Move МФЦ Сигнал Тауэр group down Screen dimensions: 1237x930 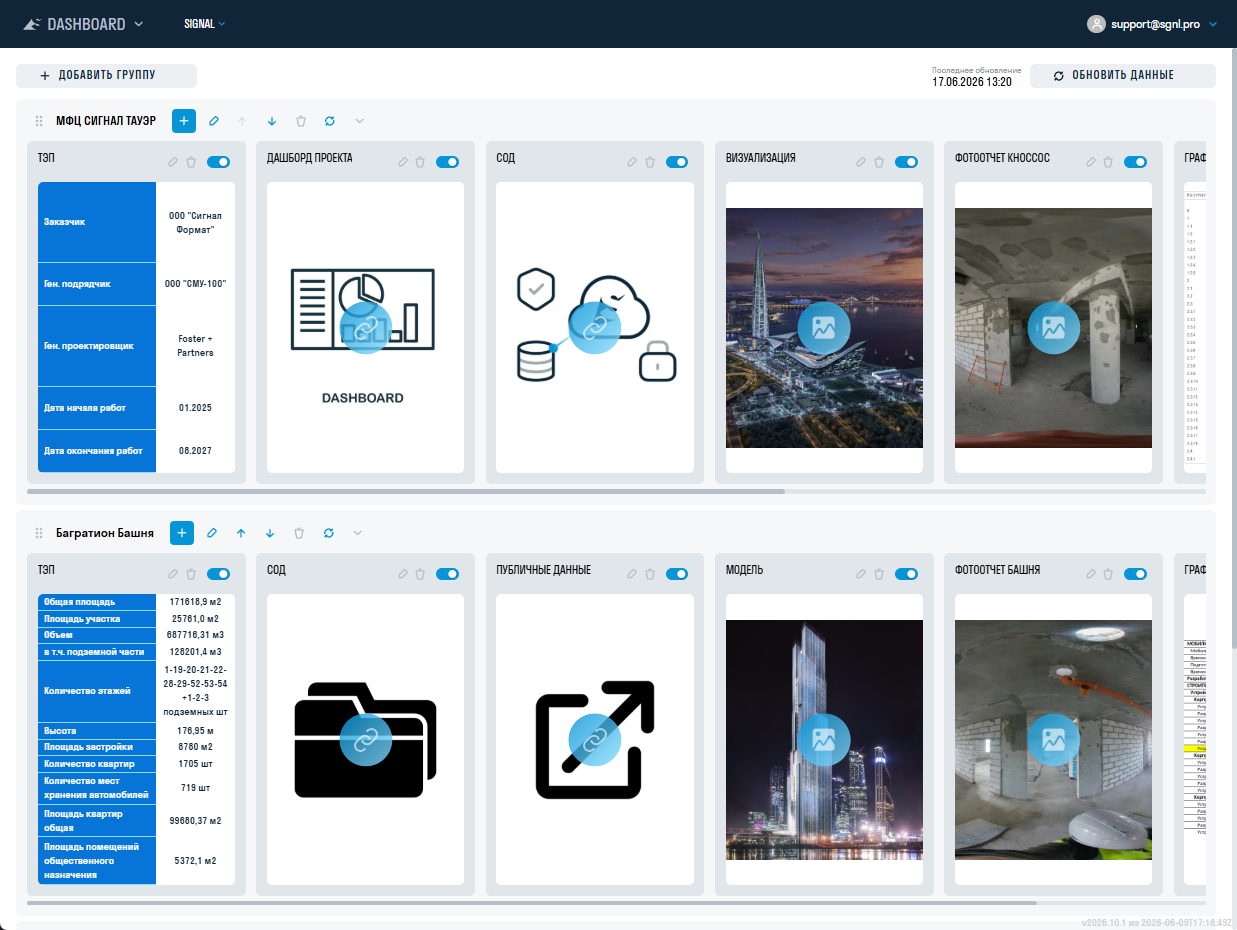[x=271, y=121]
